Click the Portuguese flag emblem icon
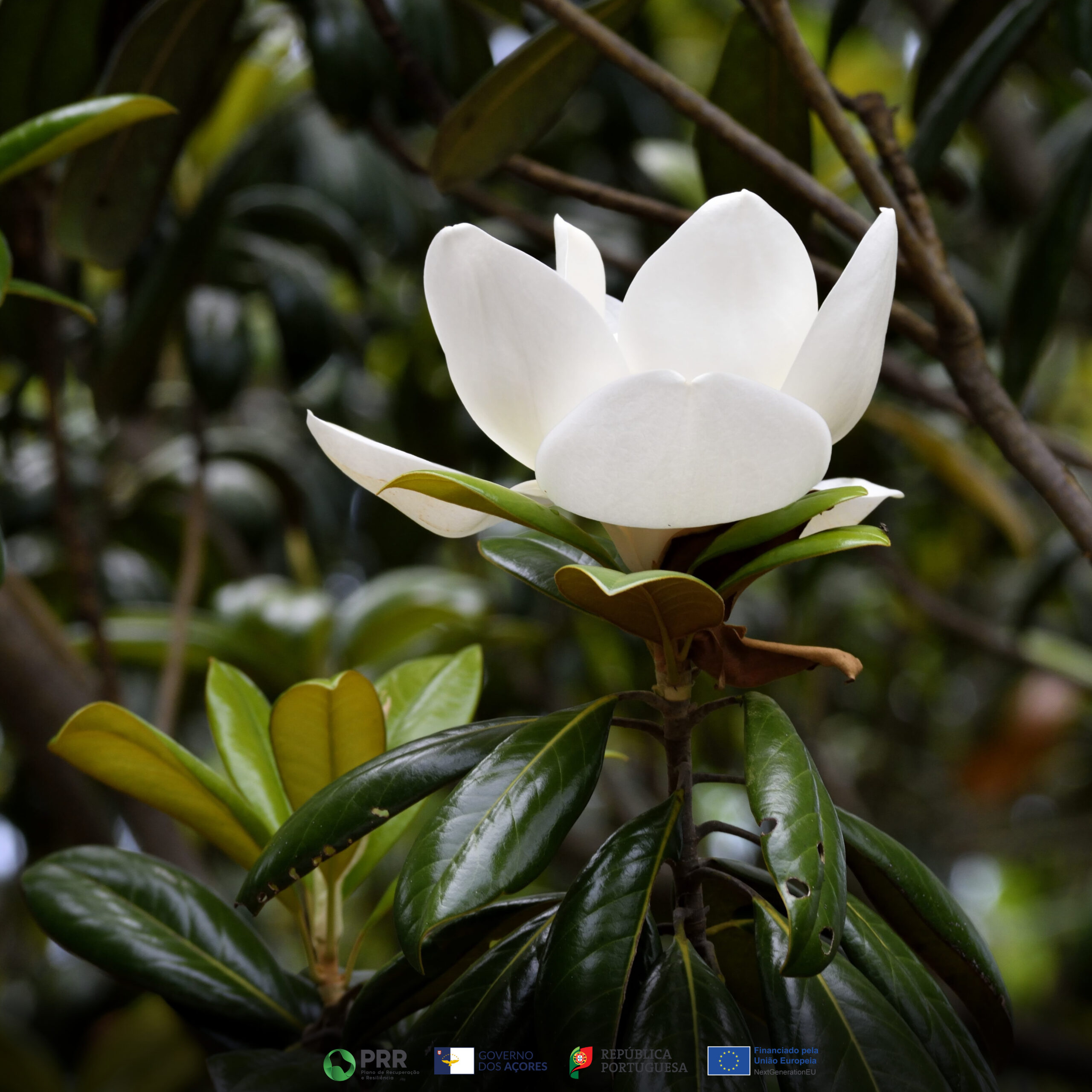 tap(581, 1061)
